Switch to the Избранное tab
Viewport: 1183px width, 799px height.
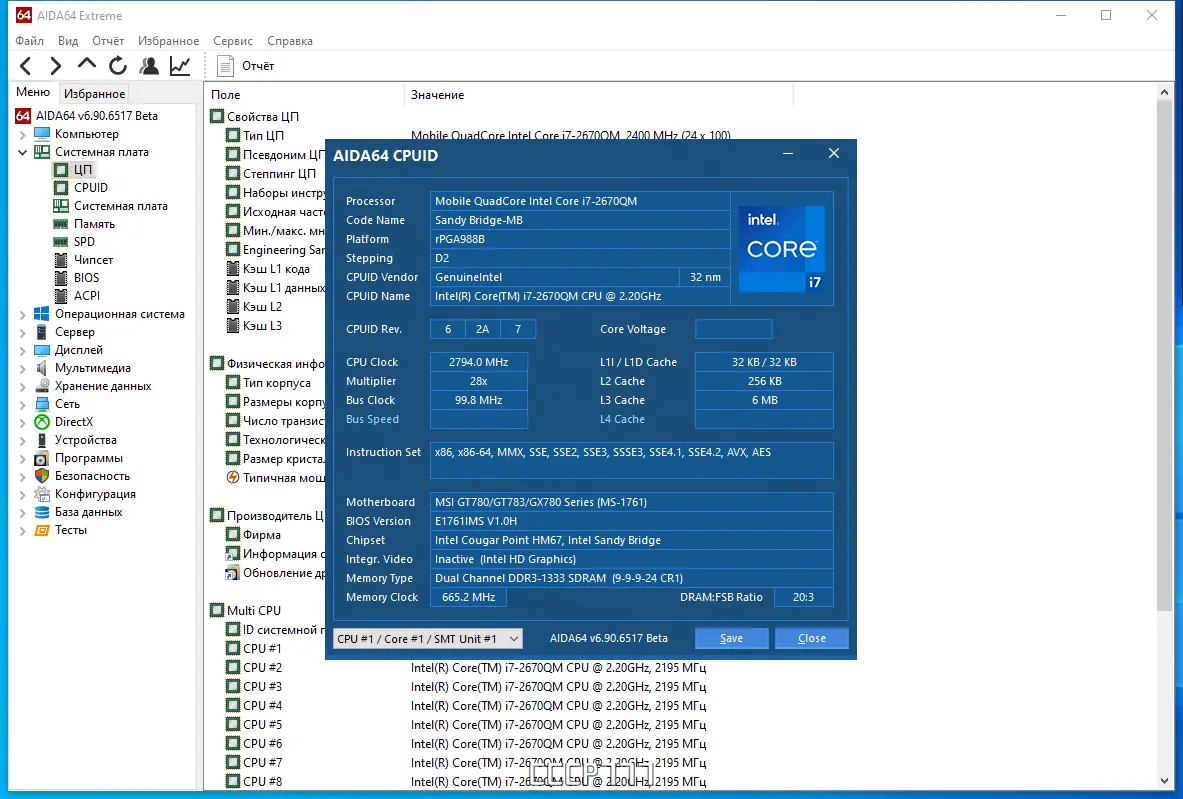tap(94, 94)
